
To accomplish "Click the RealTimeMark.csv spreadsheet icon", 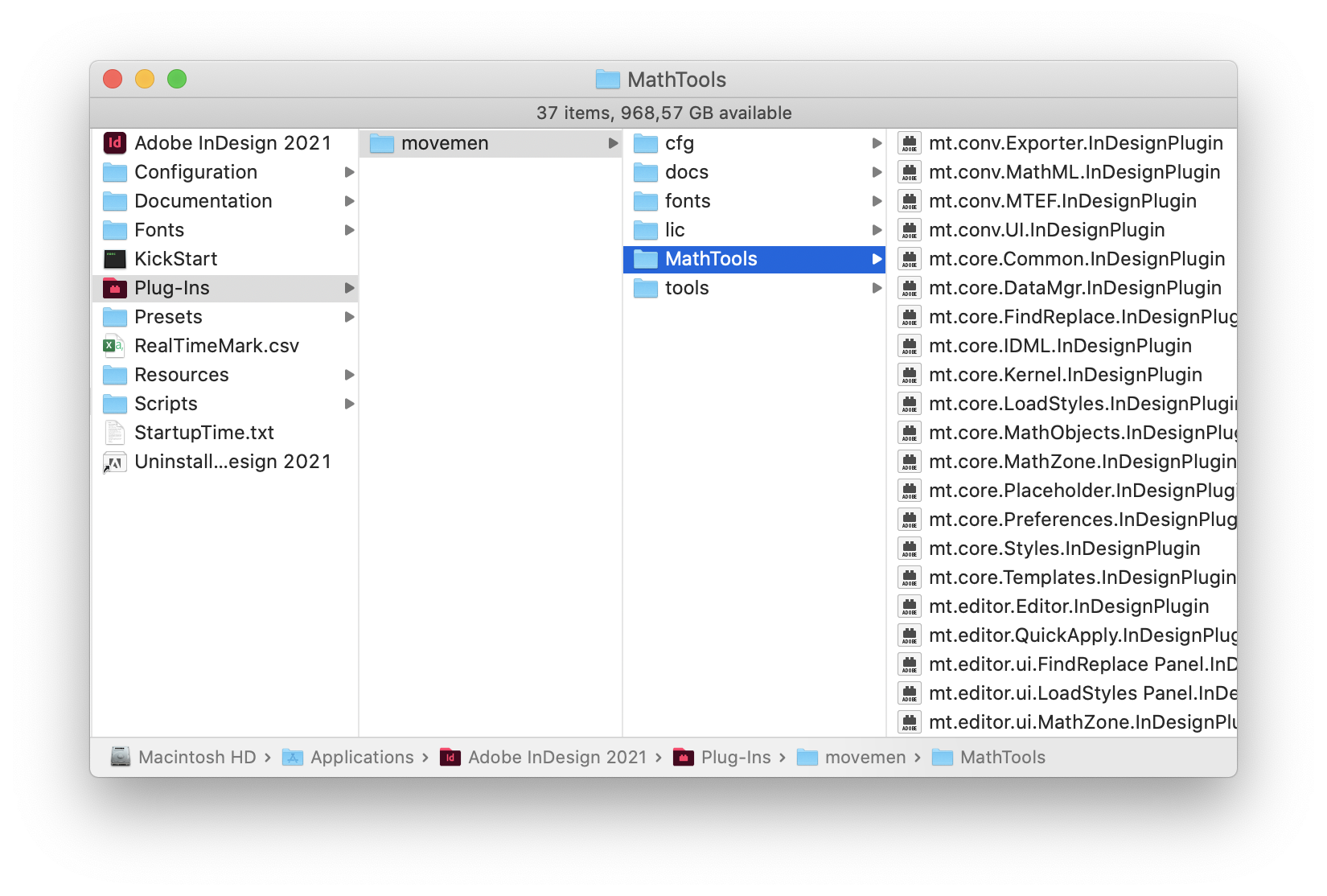I will click(x=114, y=346).
